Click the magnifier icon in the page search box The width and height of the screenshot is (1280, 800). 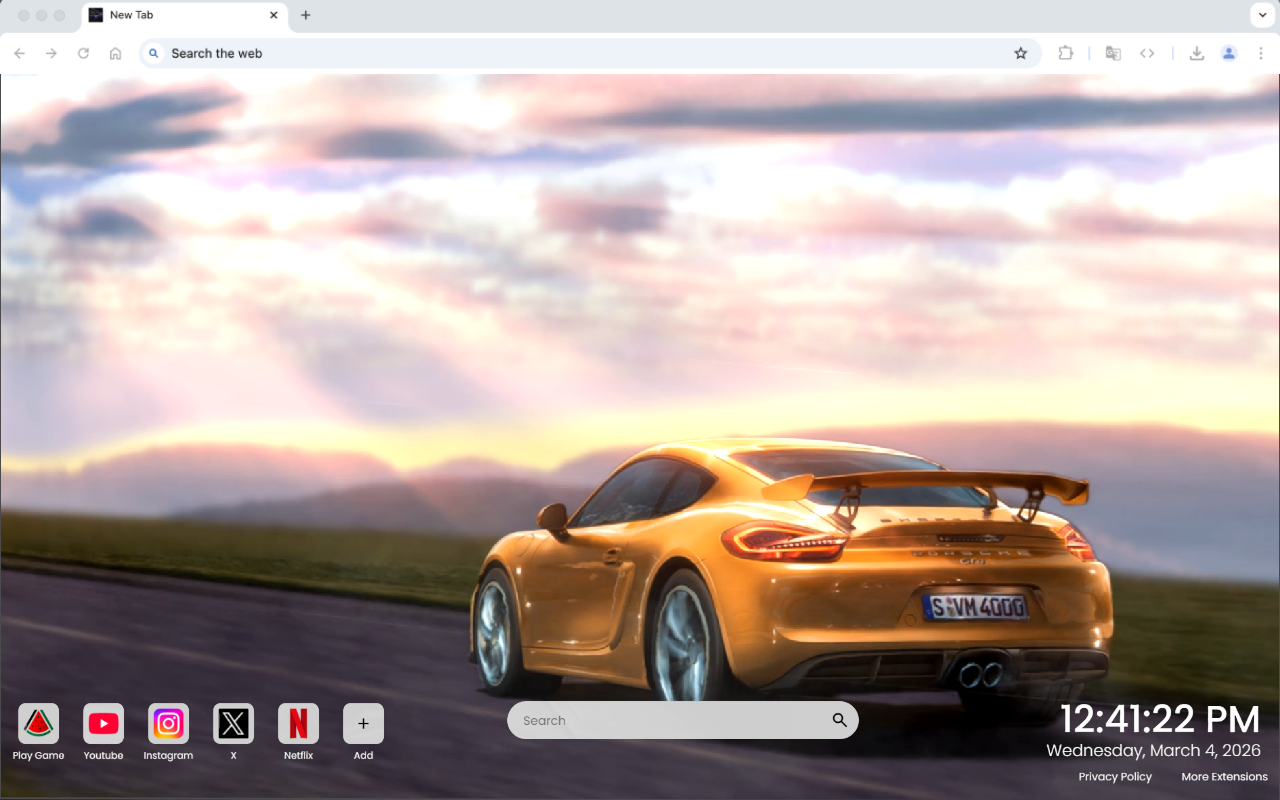click(x=840, y=720)
